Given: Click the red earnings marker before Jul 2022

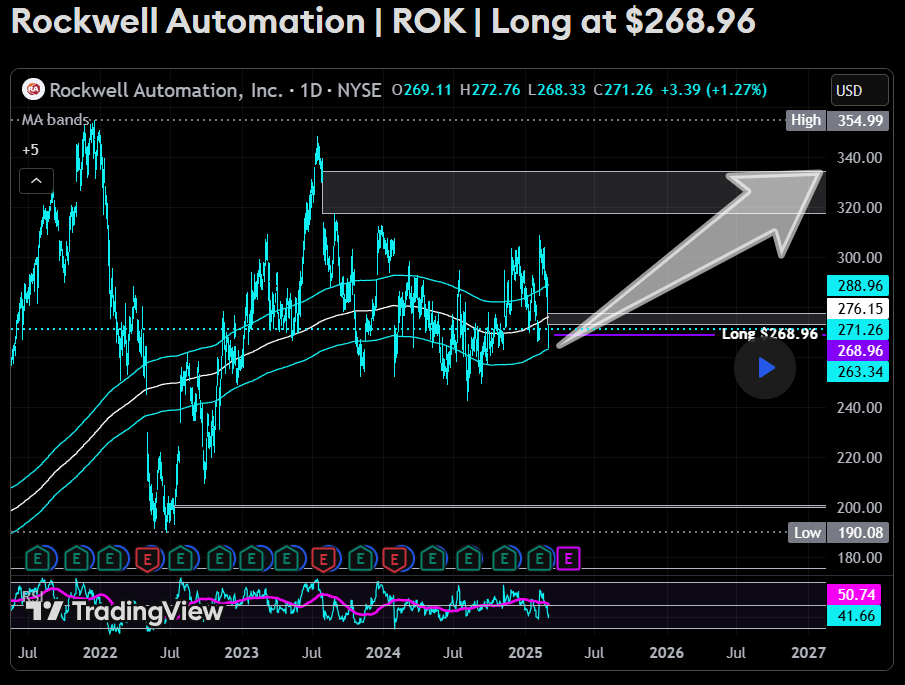Looking at the screenshot, I should (x=147, y=559).
